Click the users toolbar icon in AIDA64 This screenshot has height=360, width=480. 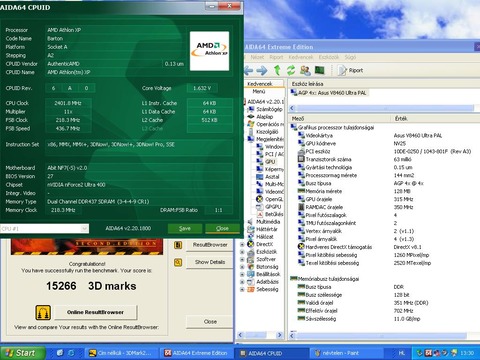305,70
